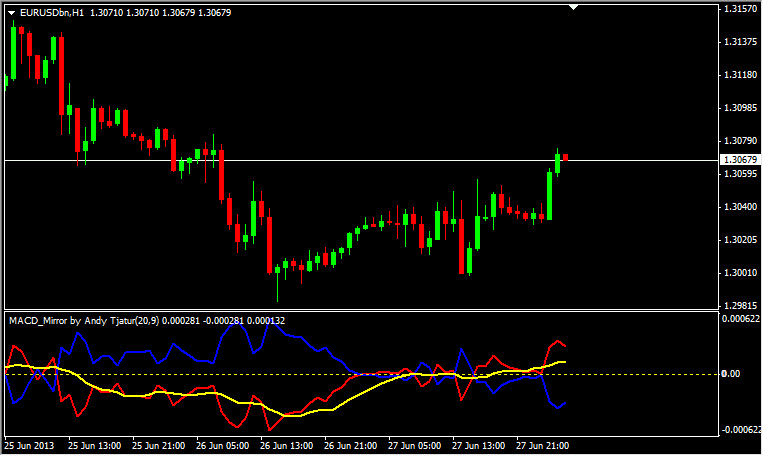This screenshot has height=456, width=763.
Task: Click the tall green candle before the last red candle
Action: [549, 196]
